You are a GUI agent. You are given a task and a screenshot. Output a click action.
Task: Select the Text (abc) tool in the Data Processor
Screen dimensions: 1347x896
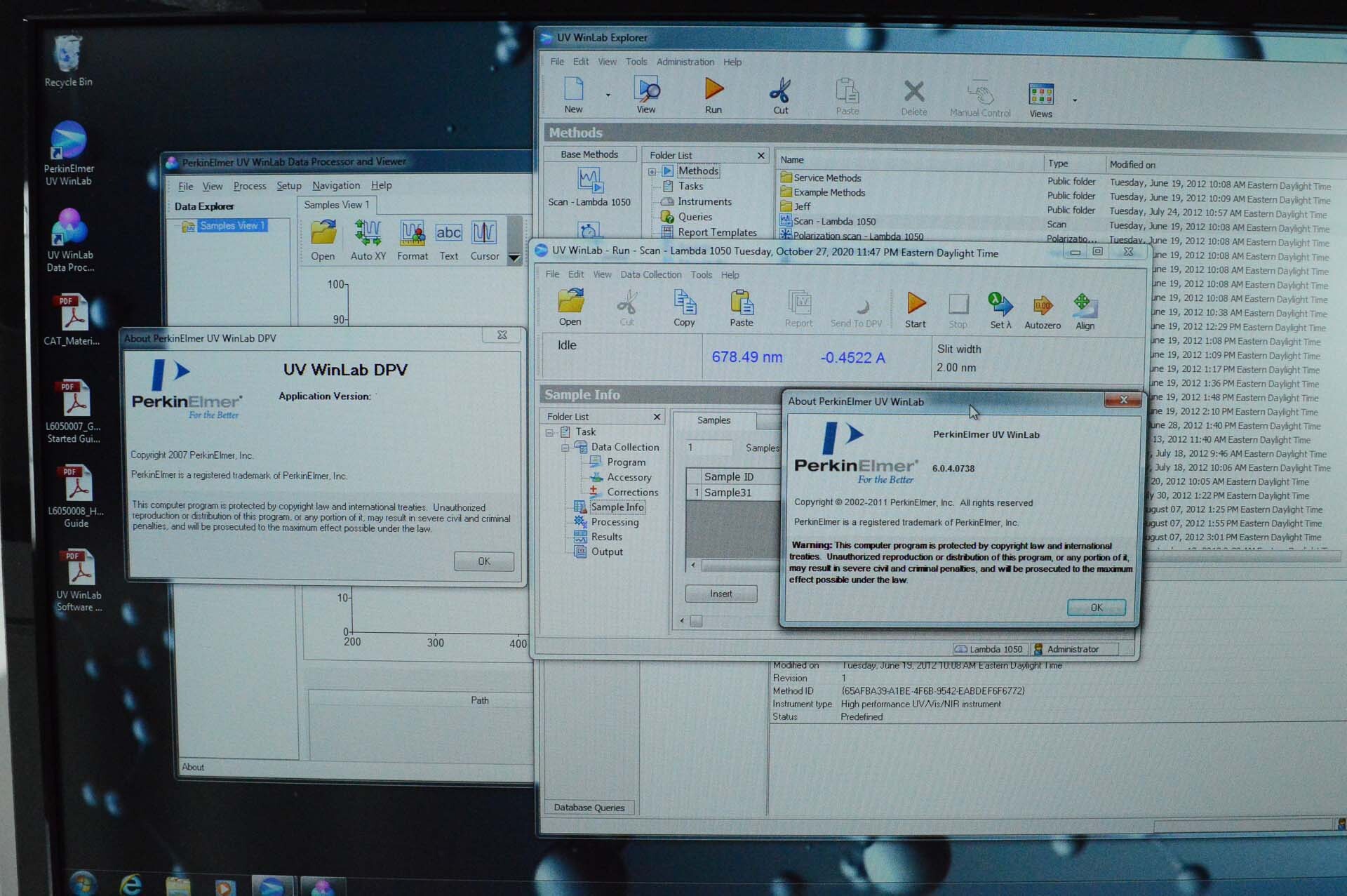449,232
